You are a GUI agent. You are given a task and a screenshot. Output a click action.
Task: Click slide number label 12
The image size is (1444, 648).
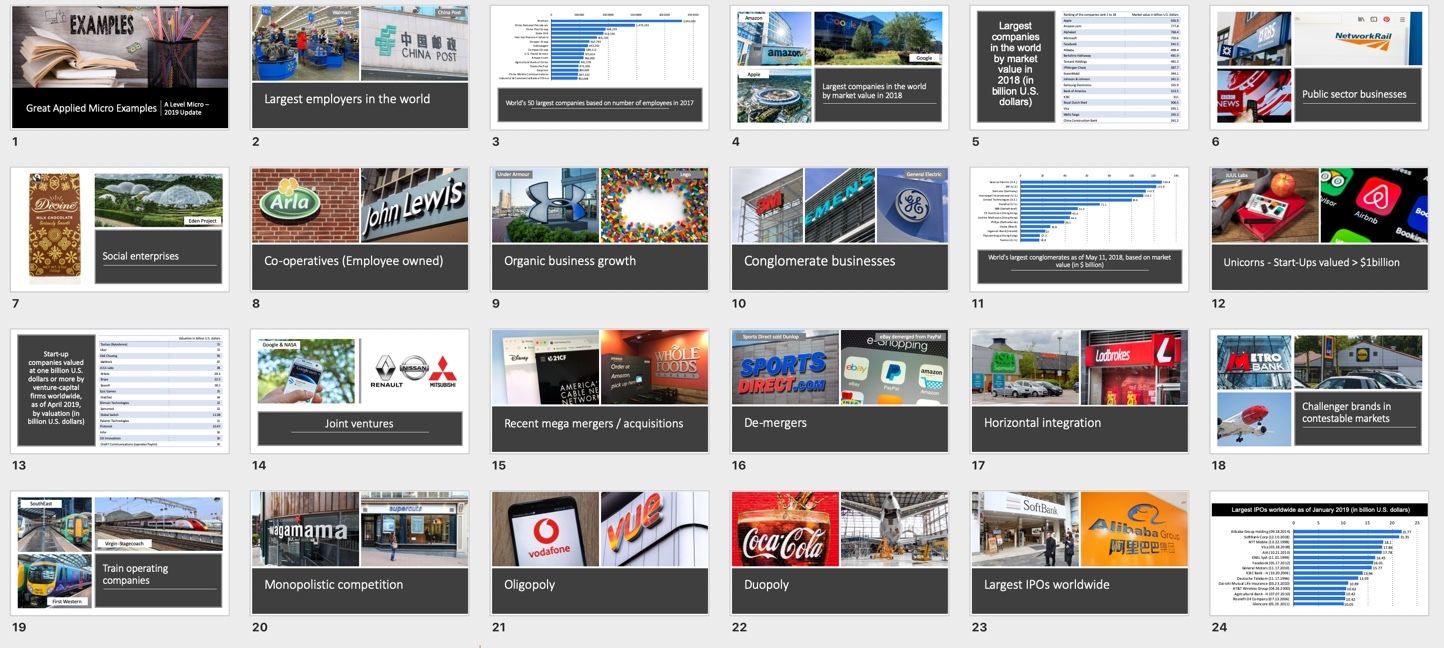1218,304
